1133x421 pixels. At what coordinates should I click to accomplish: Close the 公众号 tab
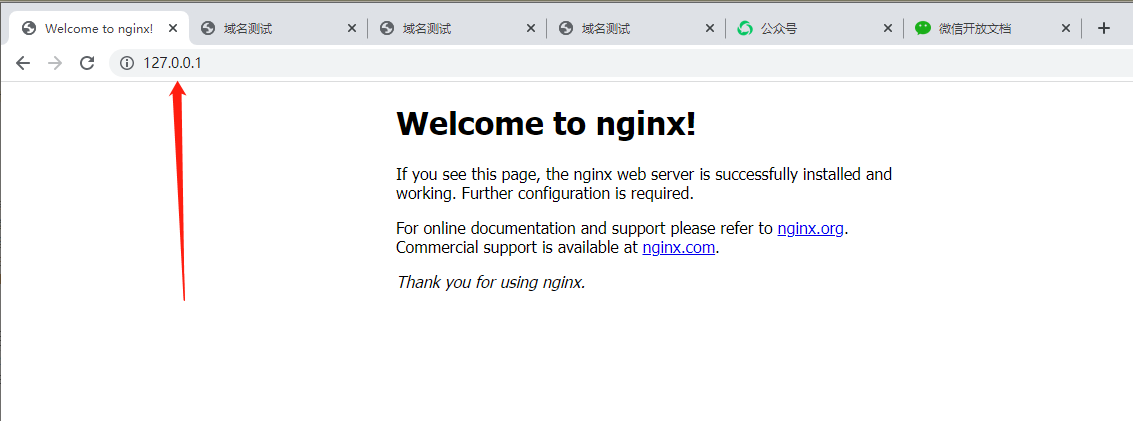coord(888,28)
